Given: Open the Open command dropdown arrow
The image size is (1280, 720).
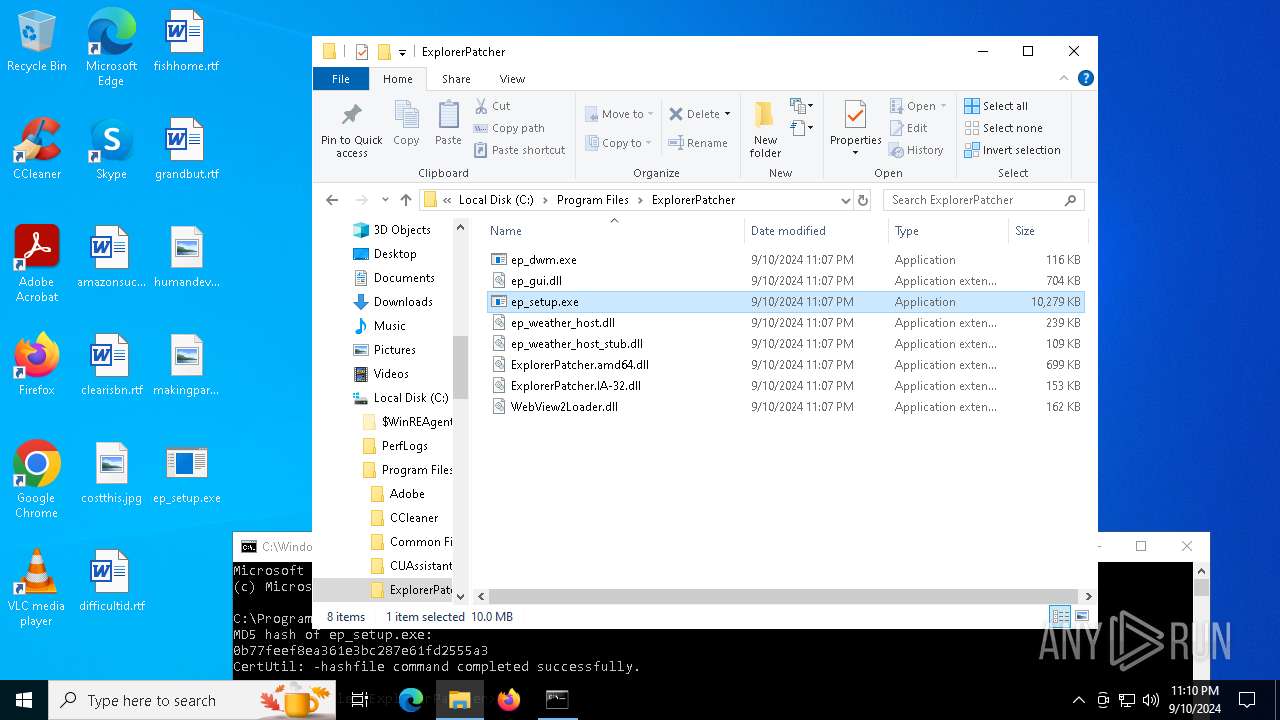Looking at the screenshot, I should click(943, 106).
